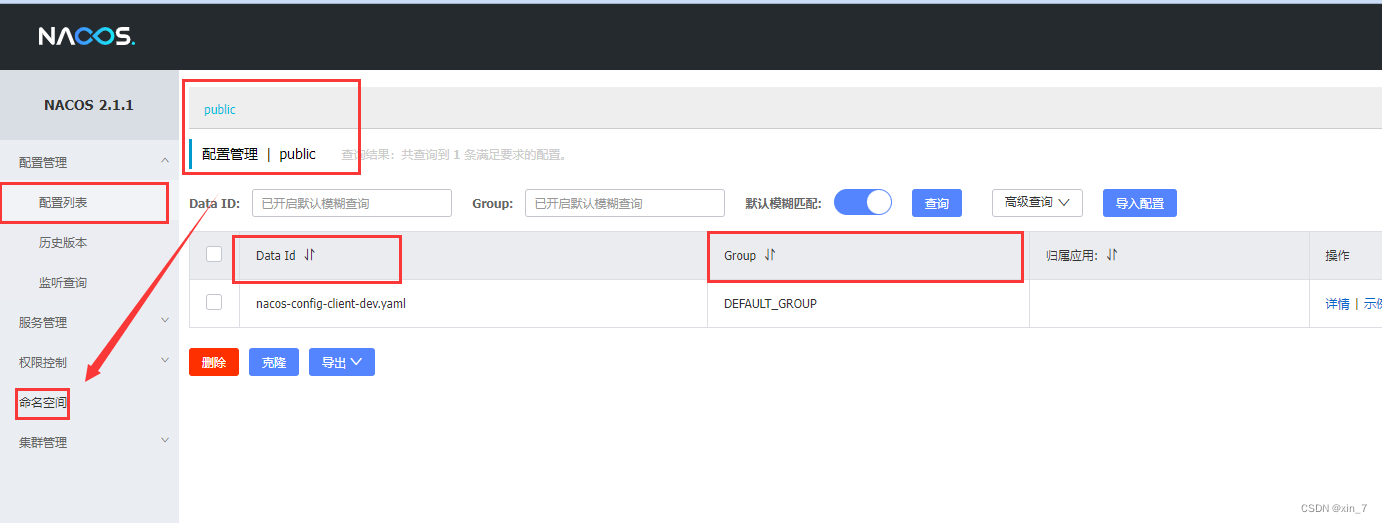
Task: Select the public namespace tab
Action: pos(220,109)
